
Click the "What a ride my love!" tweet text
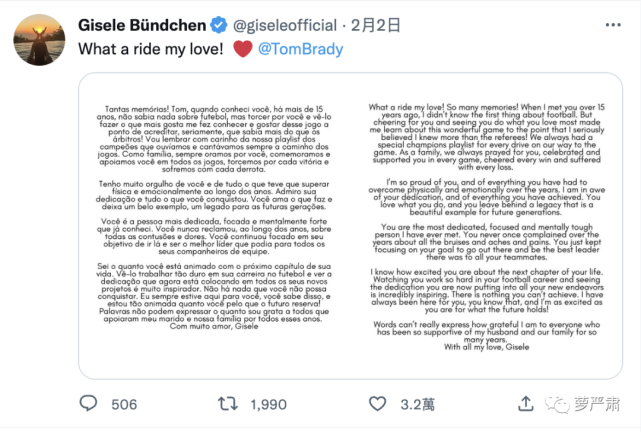pos(133,47)
